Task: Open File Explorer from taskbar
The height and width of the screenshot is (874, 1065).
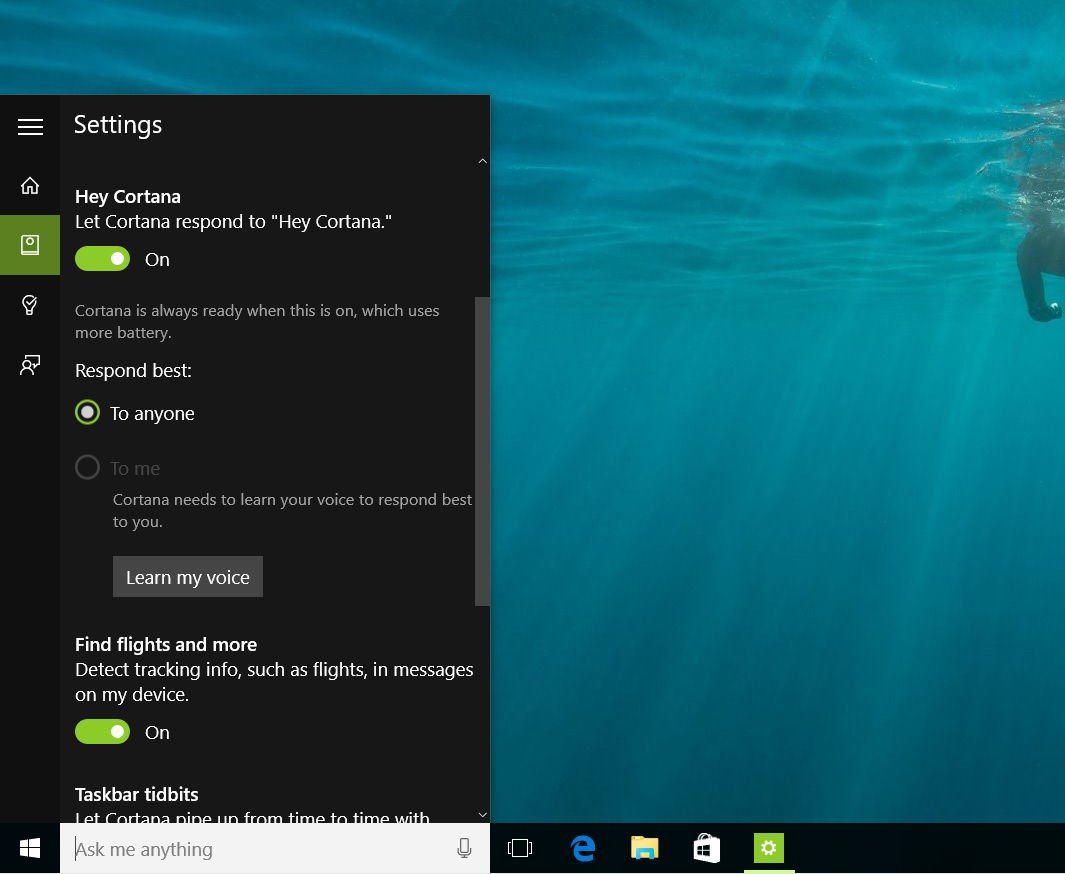Action: [x=645, y=848]
